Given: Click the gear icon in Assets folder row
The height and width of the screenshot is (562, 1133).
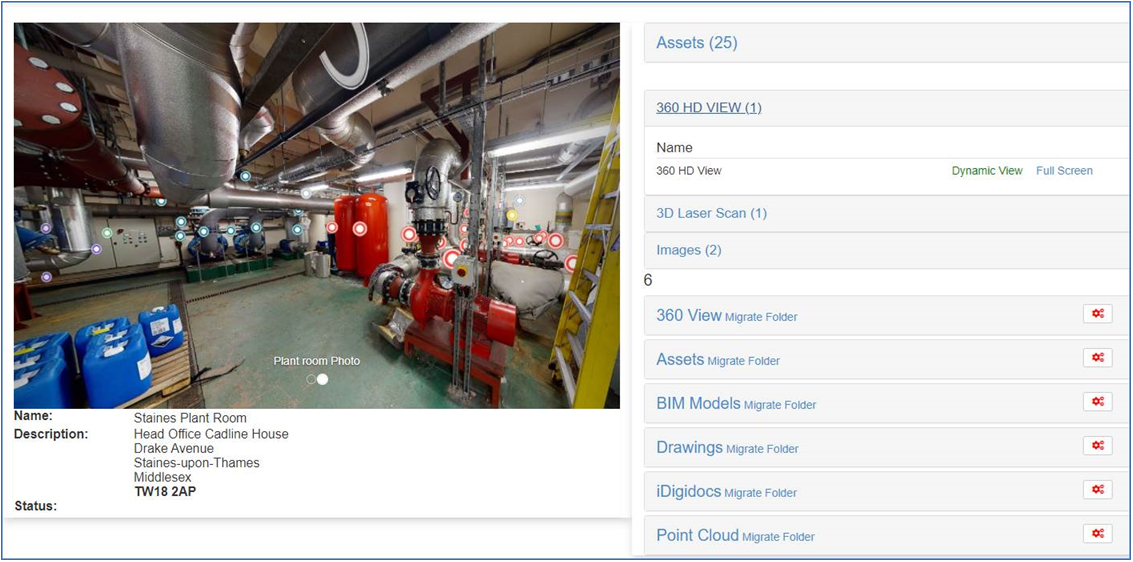Looking at the screenshot, I should click(x=1098, y=358).
